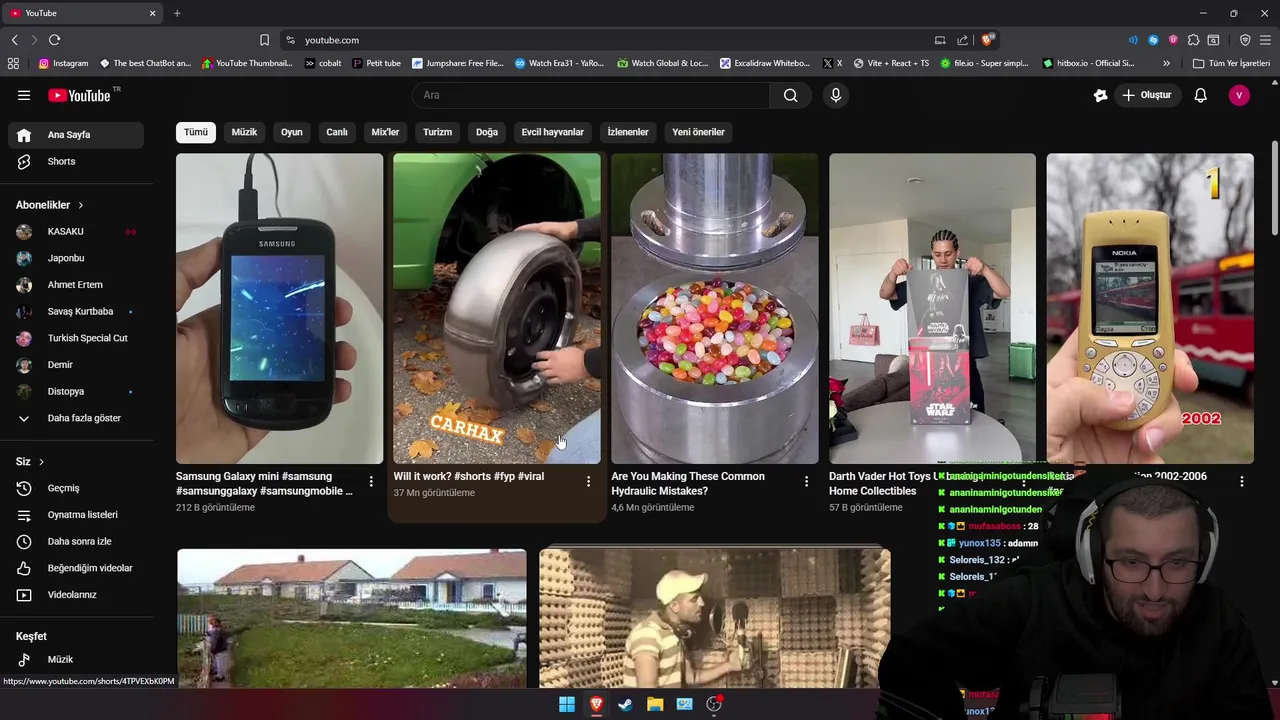
Task: Select the Müzik filter chip
Action: [244, 132]
